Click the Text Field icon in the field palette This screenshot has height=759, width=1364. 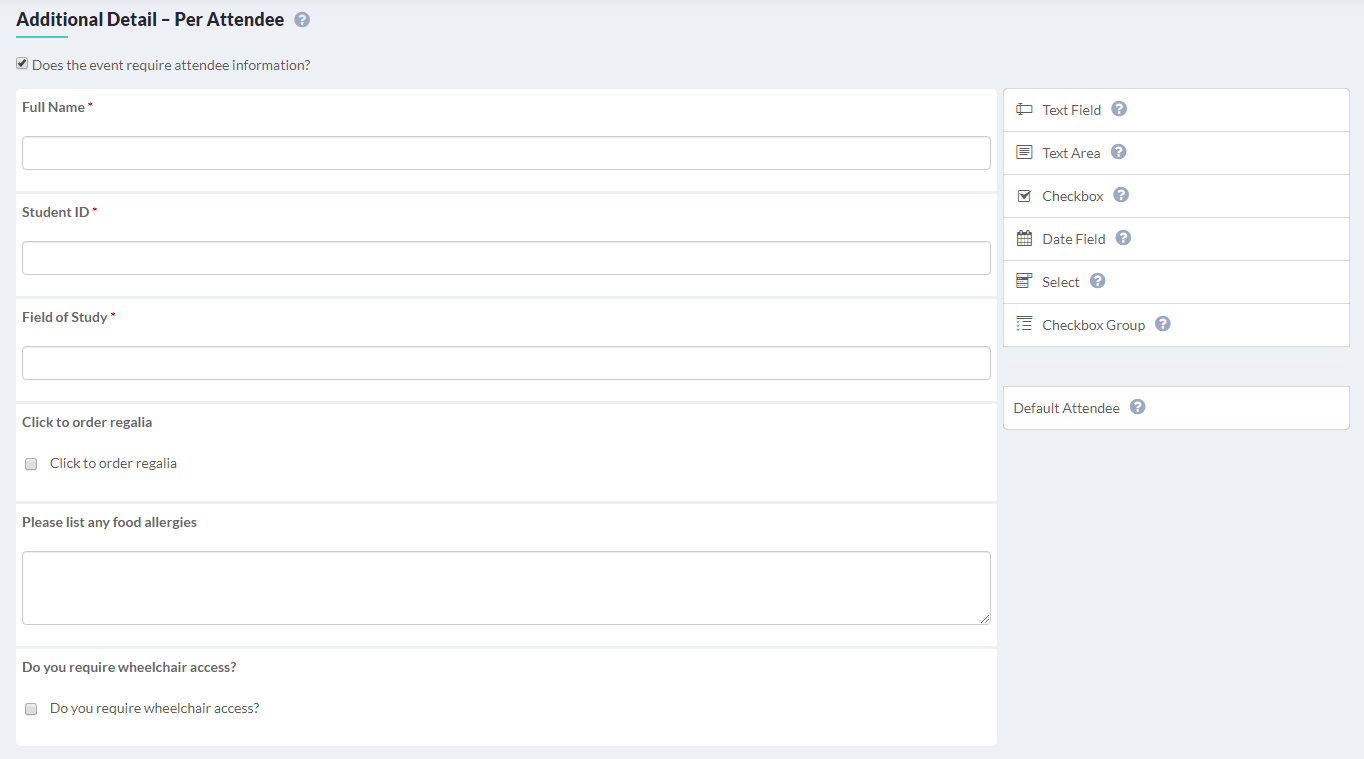tap(1024, 110)
